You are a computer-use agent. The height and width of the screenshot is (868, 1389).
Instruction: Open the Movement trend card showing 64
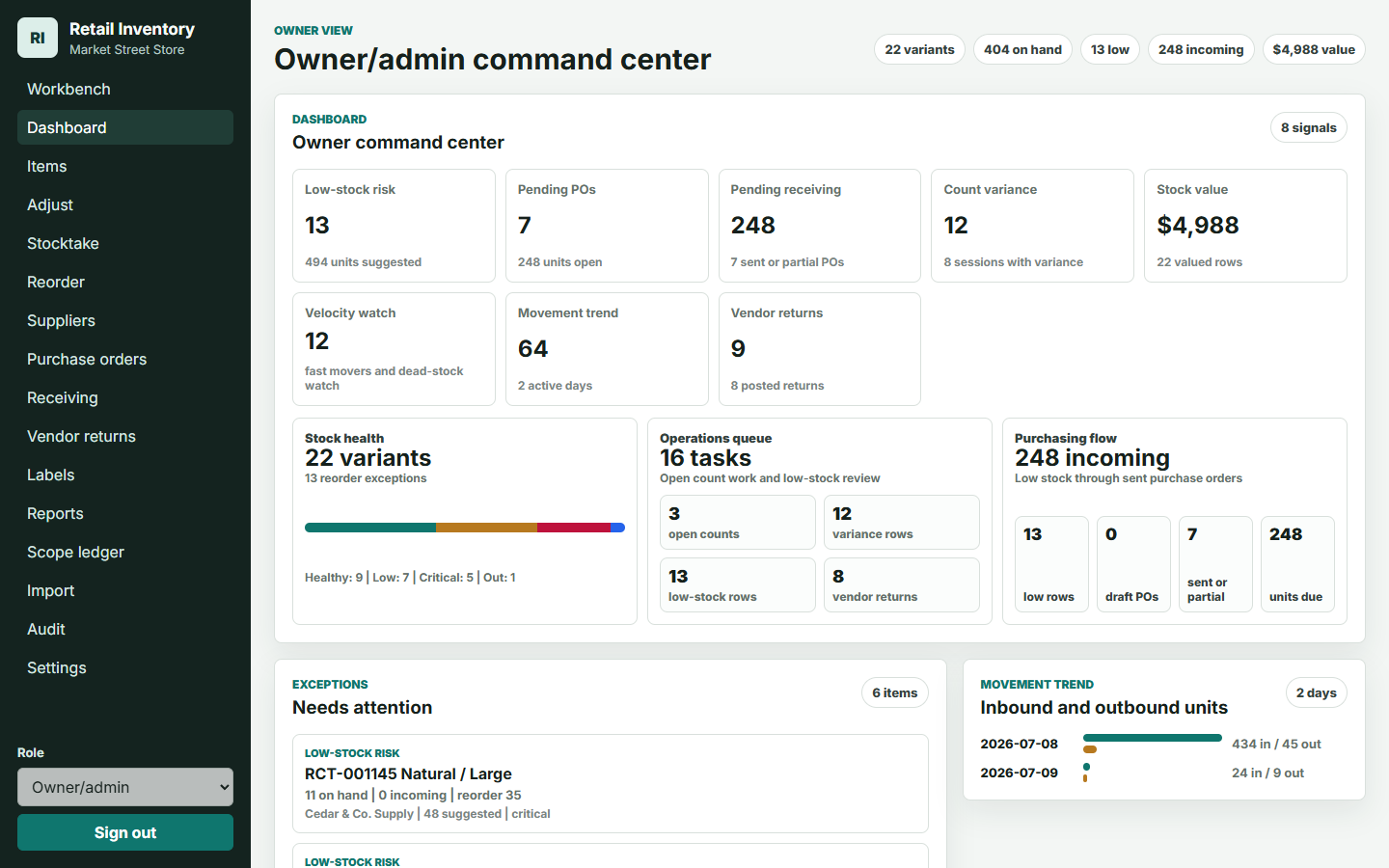click(x=607, y=349)
